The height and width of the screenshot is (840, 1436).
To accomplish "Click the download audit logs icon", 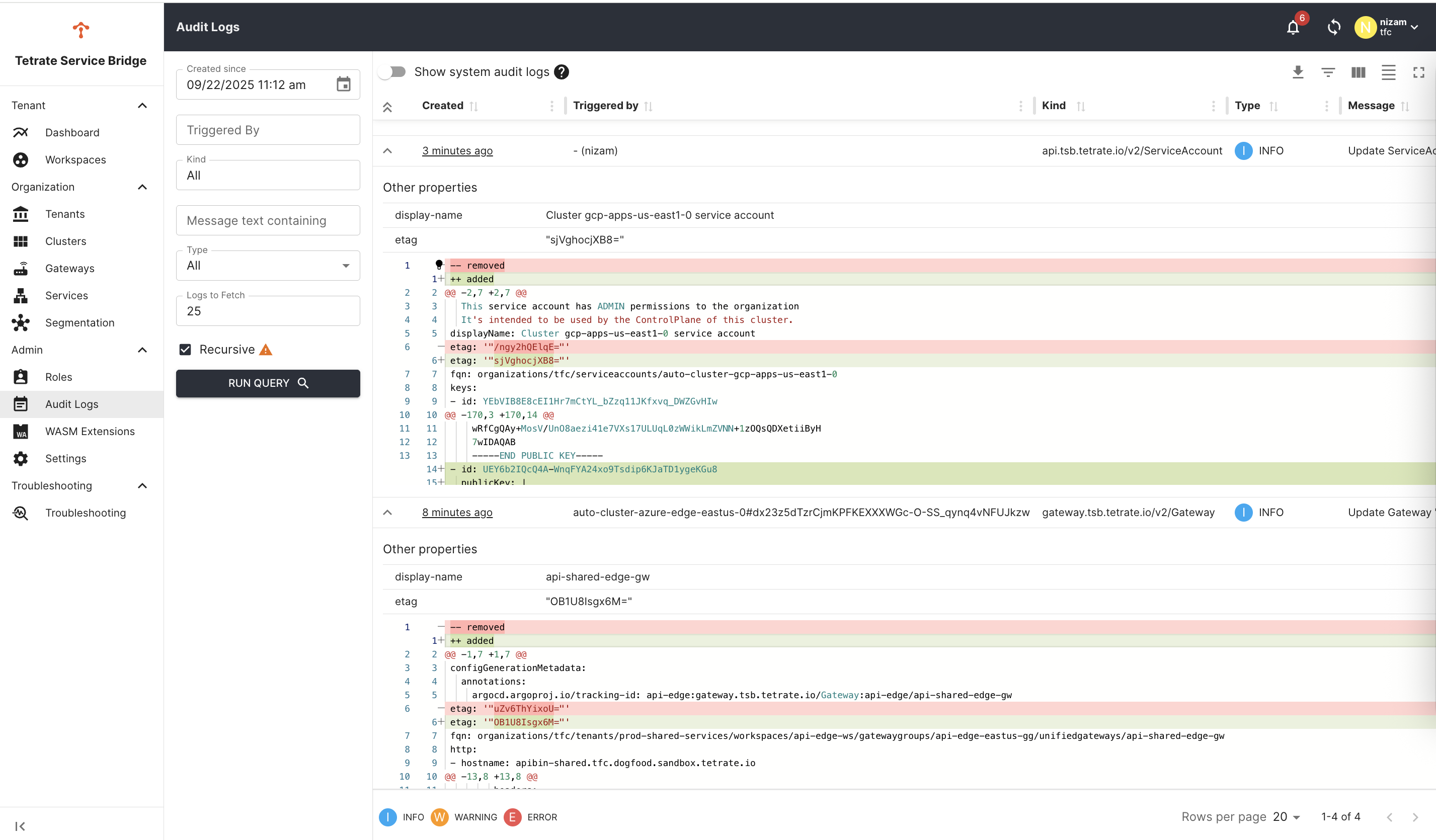I will [x=1298, y=72].
